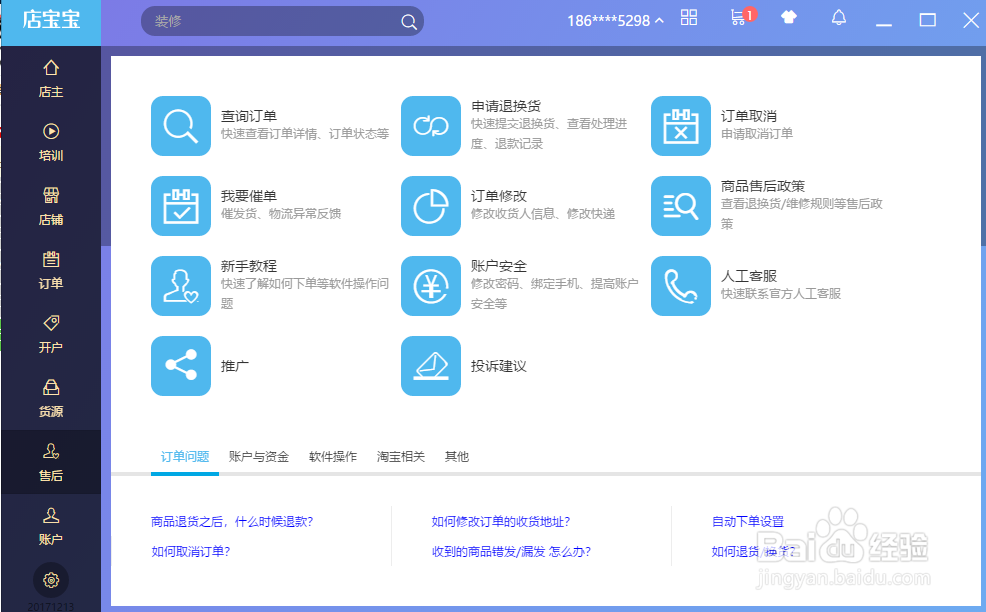Switch to the 淘宝相关 tab
Viewport: 986px width, 612px height.
(x=401, y=457)
